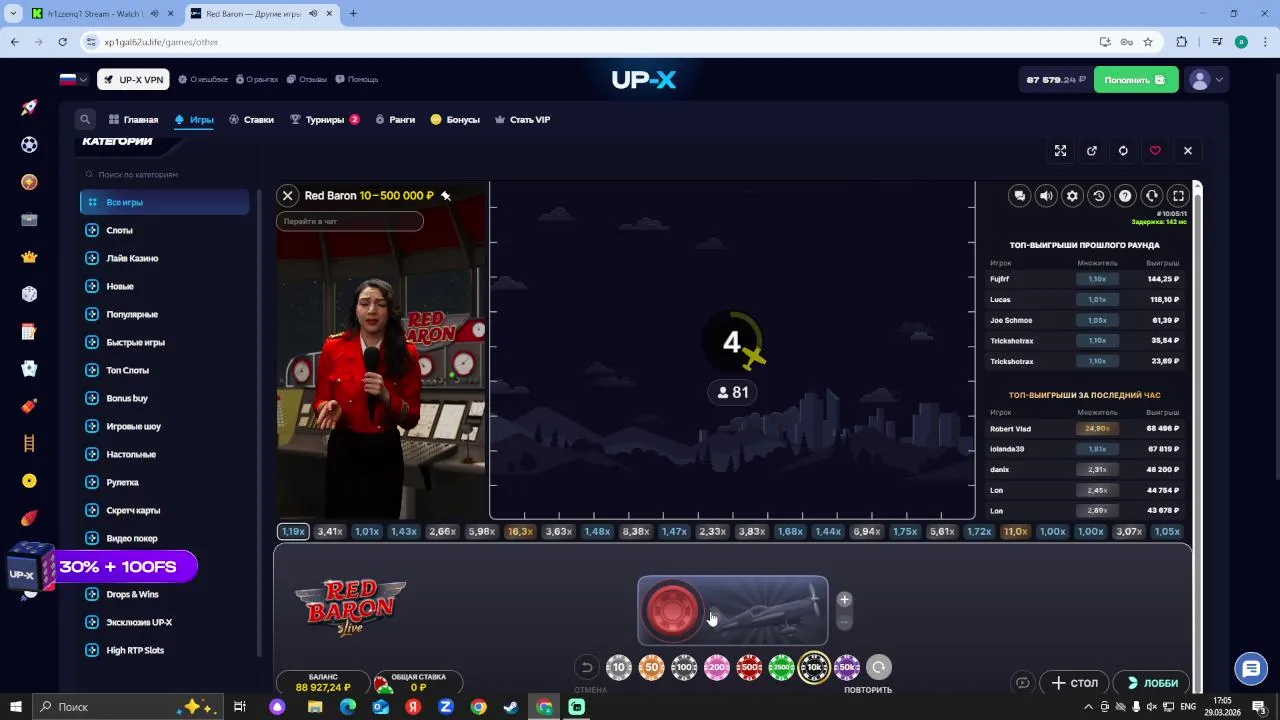Select the 10k chip
Screen dimensions: 1280x720
tap(814, 667)
